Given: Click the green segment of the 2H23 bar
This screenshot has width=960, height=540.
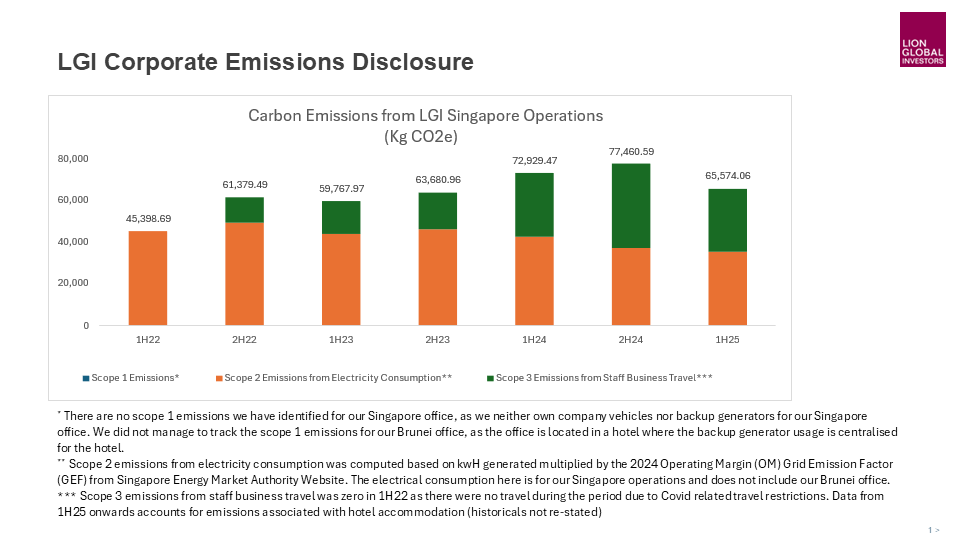Looking at the screenshot, I should pos(438,211).
